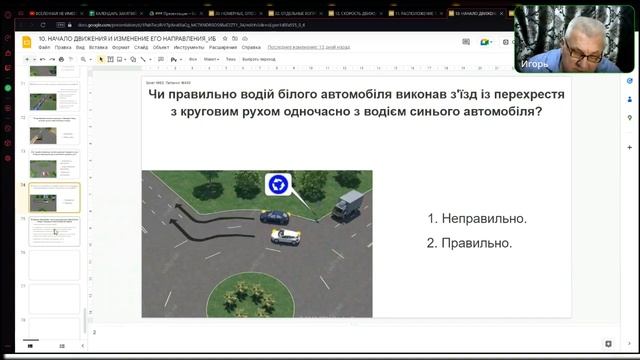Switch to grid view icon
Screen dimensions: 640x360
point(62,346)
